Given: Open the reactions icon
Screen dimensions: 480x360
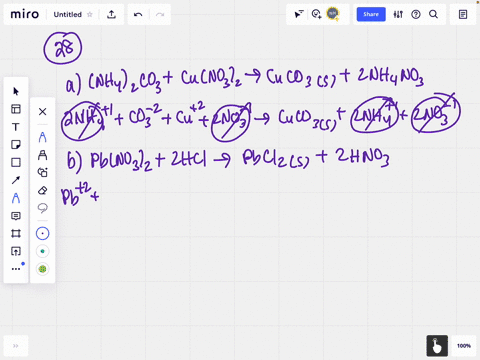Looking at the screenshot, I should tap(316, 14).
